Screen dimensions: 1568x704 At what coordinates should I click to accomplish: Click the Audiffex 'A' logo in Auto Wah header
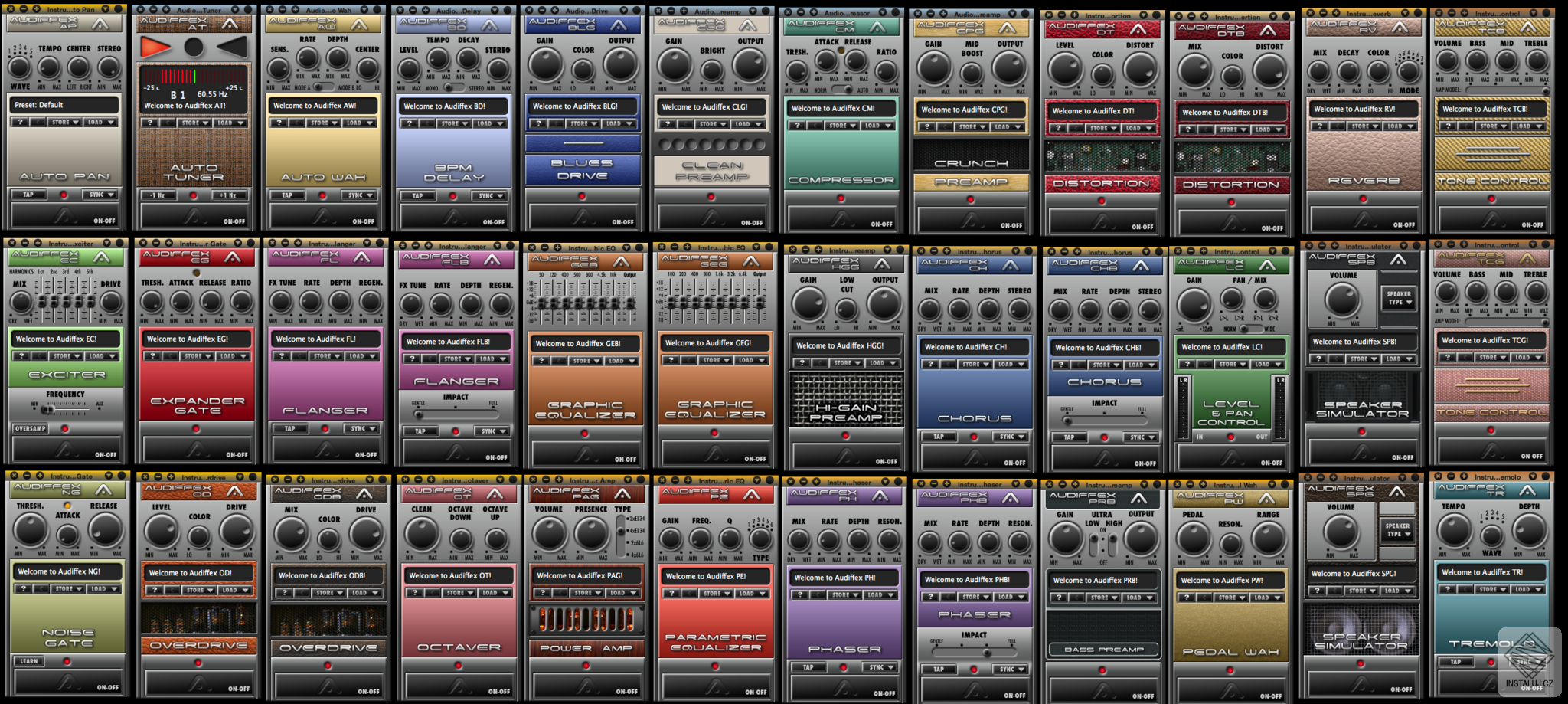click(x=359, y=24)
